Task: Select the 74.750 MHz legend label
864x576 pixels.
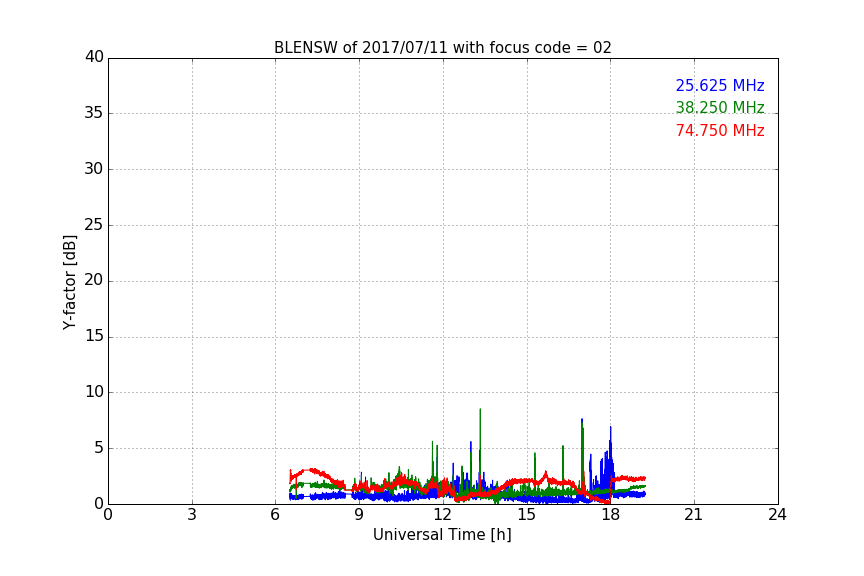Action: pos(720,130)
